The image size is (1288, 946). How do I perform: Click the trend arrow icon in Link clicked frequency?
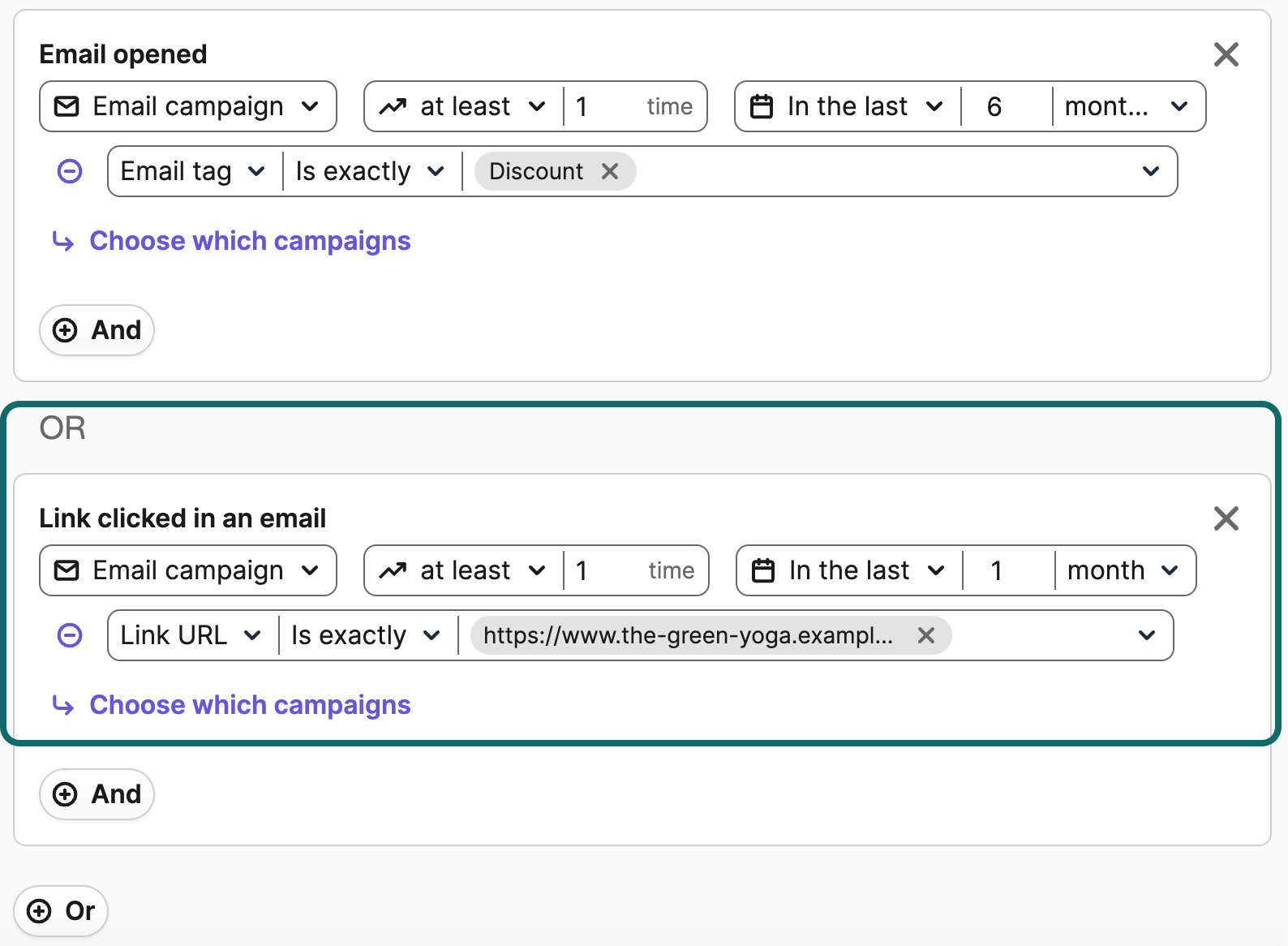(x=393, y=570)
